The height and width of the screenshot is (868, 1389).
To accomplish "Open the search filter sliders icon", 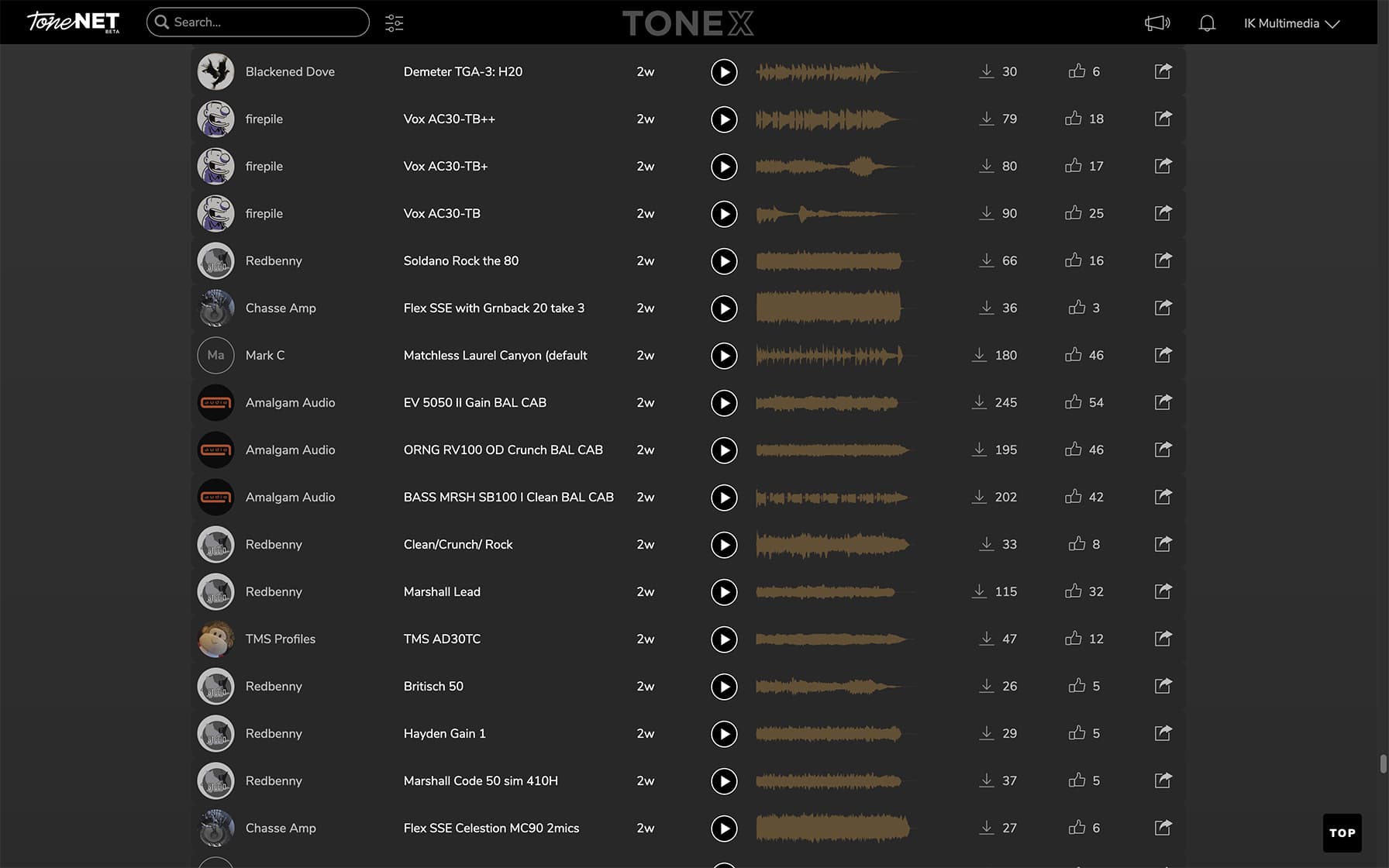I will [394, 22].
